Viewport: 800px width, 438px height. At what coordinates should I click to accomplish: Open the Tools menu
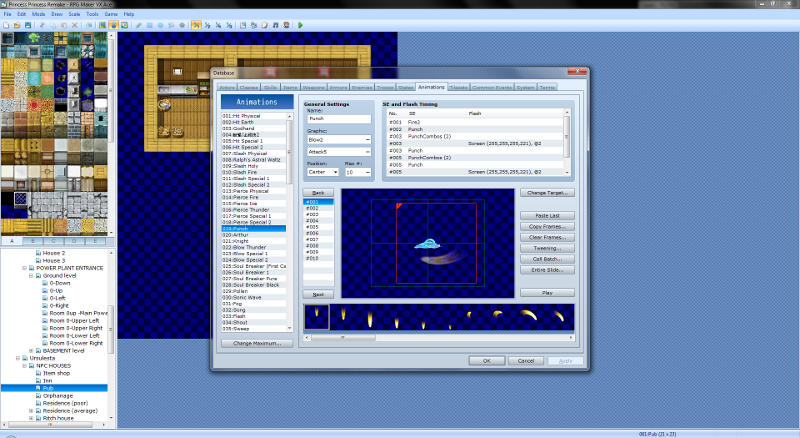(92, 14)
